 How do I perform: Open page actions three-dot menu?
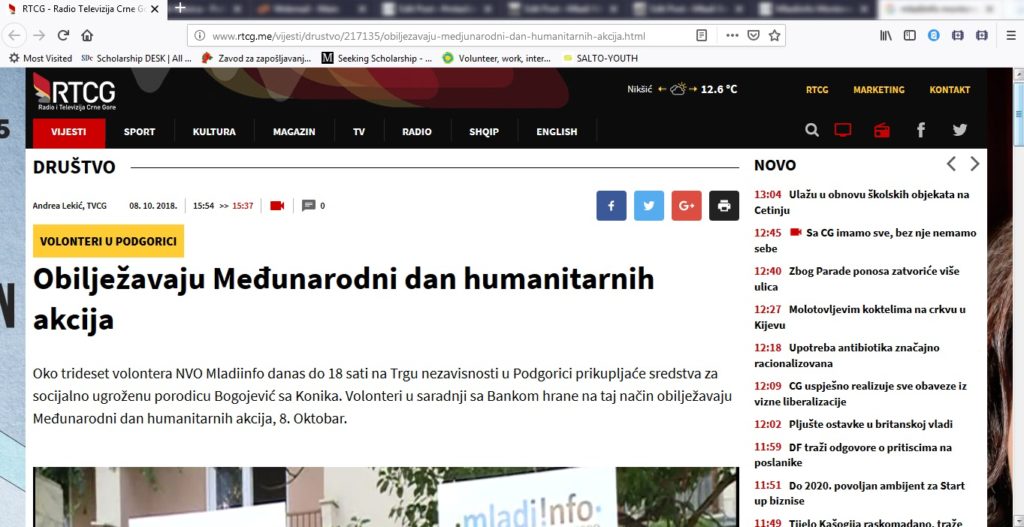click(x=732, y=35)
